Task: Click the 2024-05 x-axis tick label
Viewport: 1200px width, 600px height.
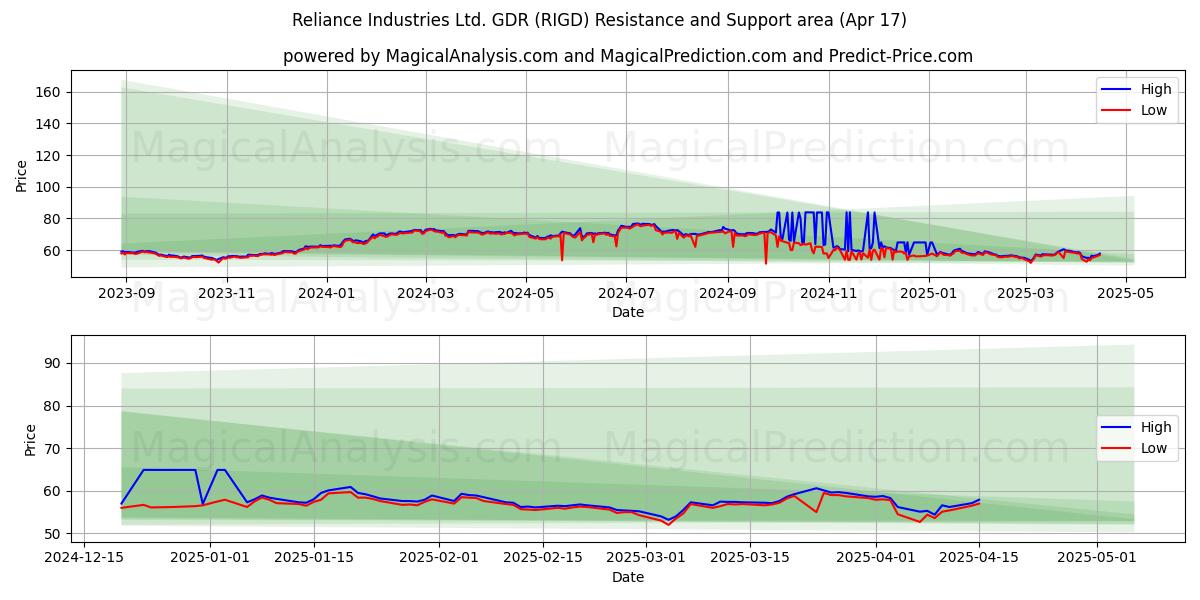Action: click(x=526, y=293)
